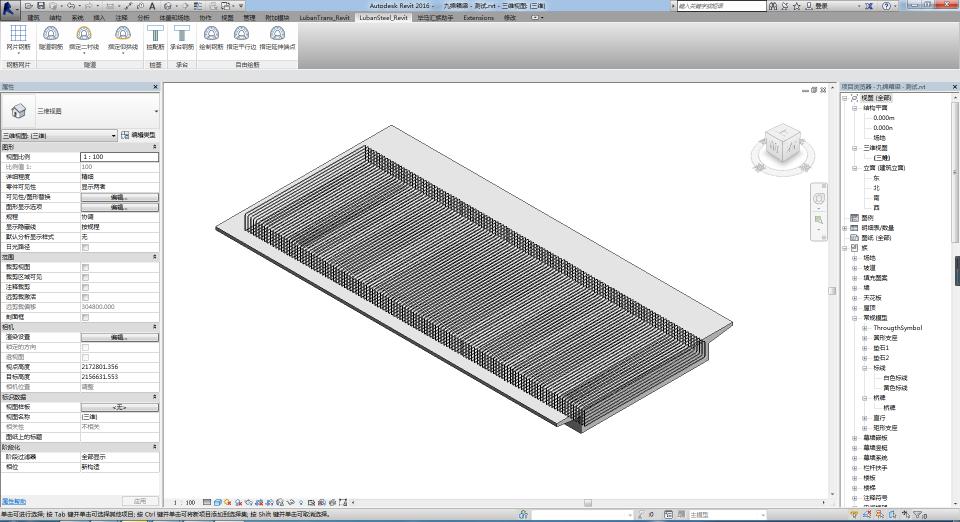Image resolution: width=960 pixels, height=522 pixels.
Task: Expand the ThroughSymbol family tree node
Action: pos(866,328)
